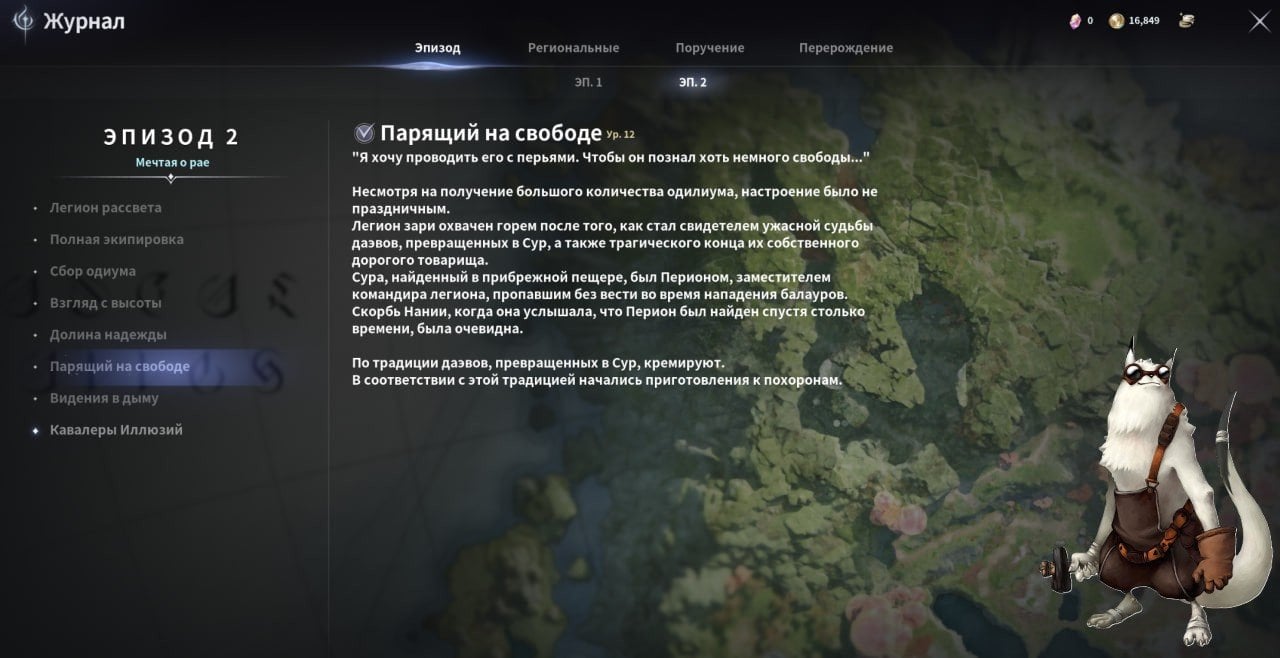This screenshot has height=658, width=1280.
Task: Check the gold coin balance of 16,849
Action: coord(1128,20)
